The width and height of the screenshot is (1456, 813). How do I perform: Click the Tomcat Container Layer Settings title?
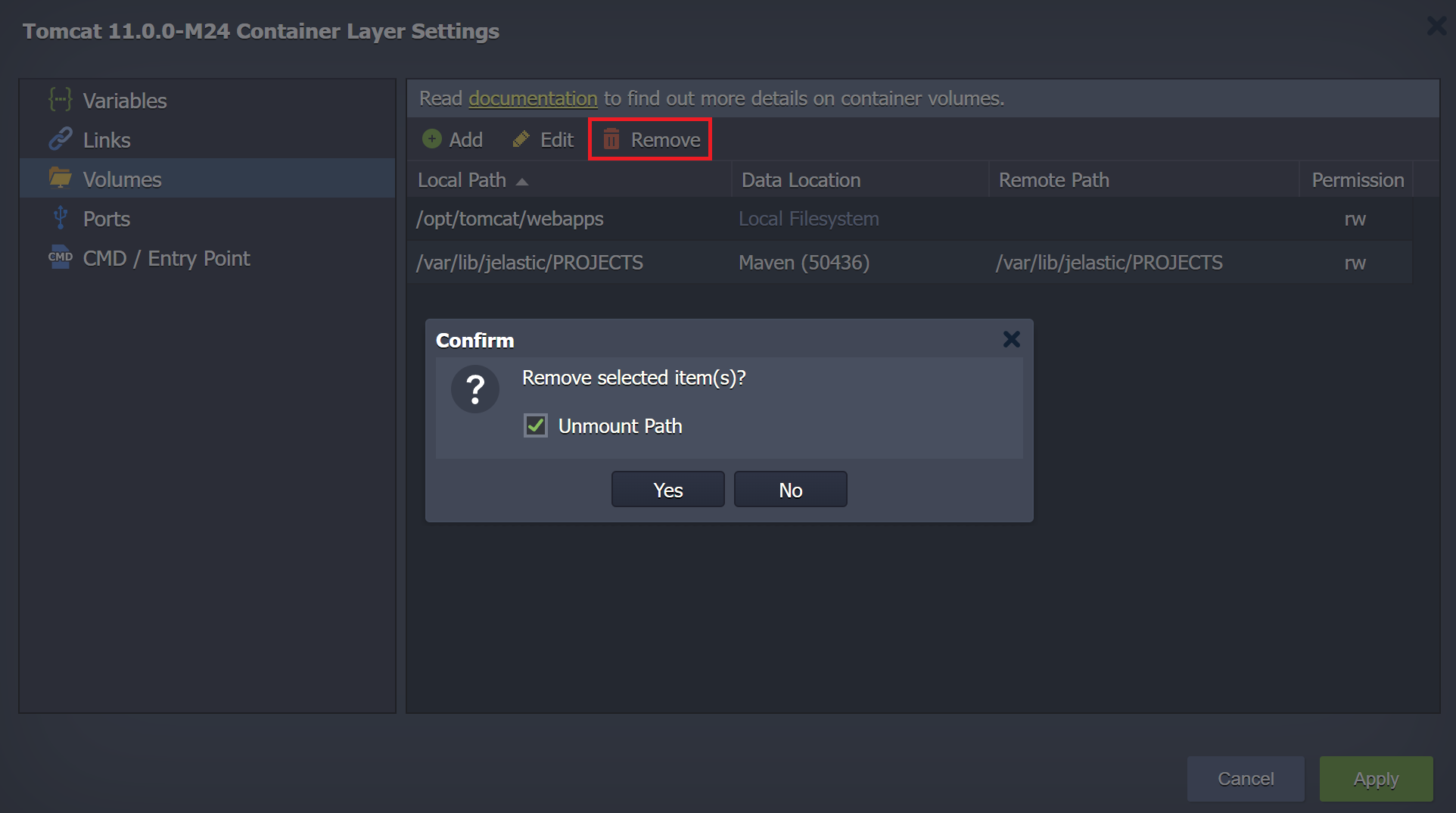[260, 31]
